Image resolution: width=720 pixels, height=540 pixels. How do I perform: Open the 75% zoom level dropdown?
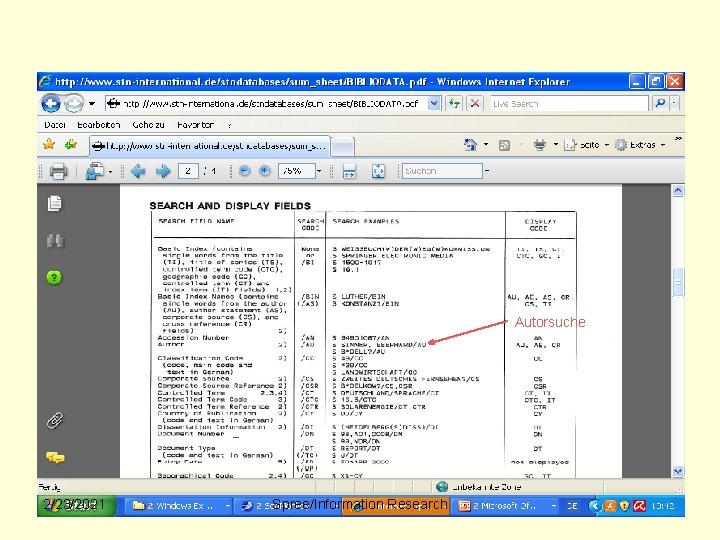pyautogui.click(x=319, y=171)
